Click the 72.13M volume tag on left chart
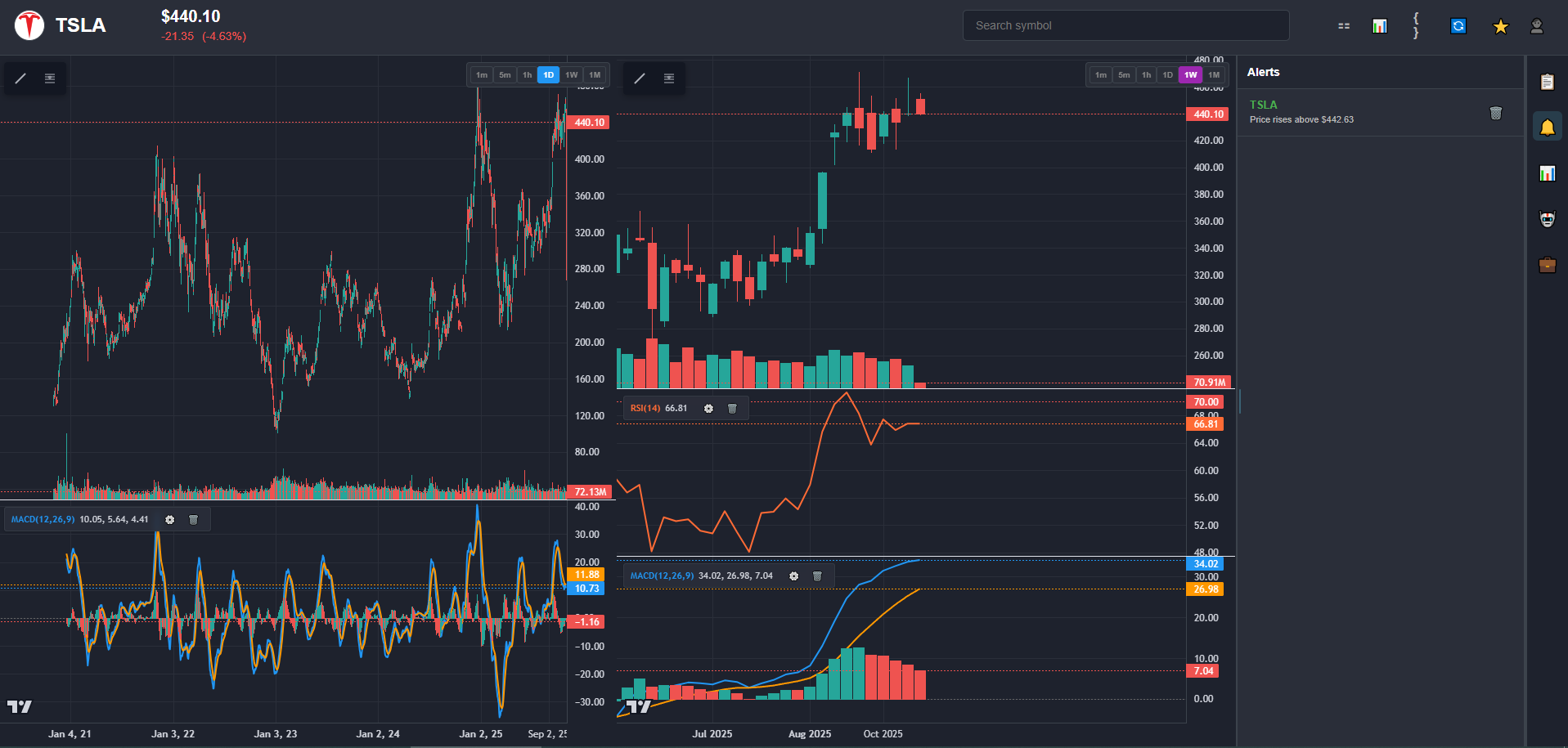Screen dimensions: 1568x748 click(x=590, y=492)
